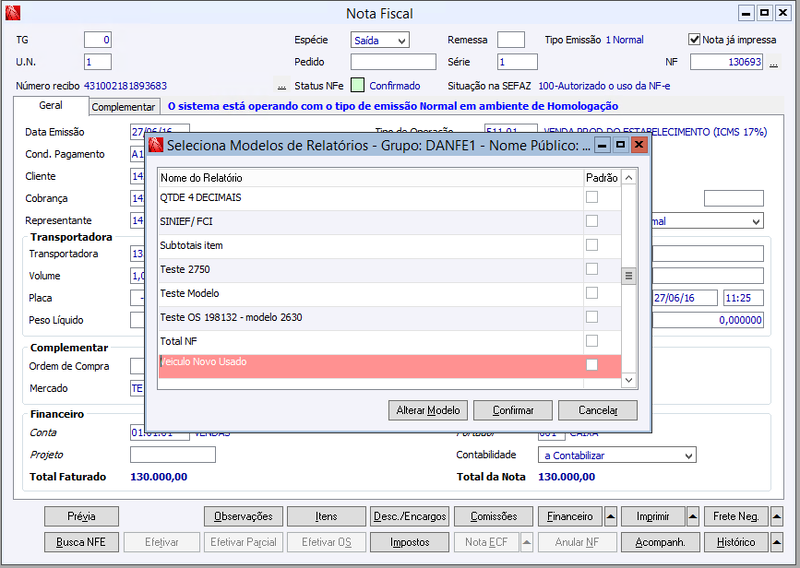Switch to the Geral tab
This screenshot has height=568, width=800.
coord(51,106)
